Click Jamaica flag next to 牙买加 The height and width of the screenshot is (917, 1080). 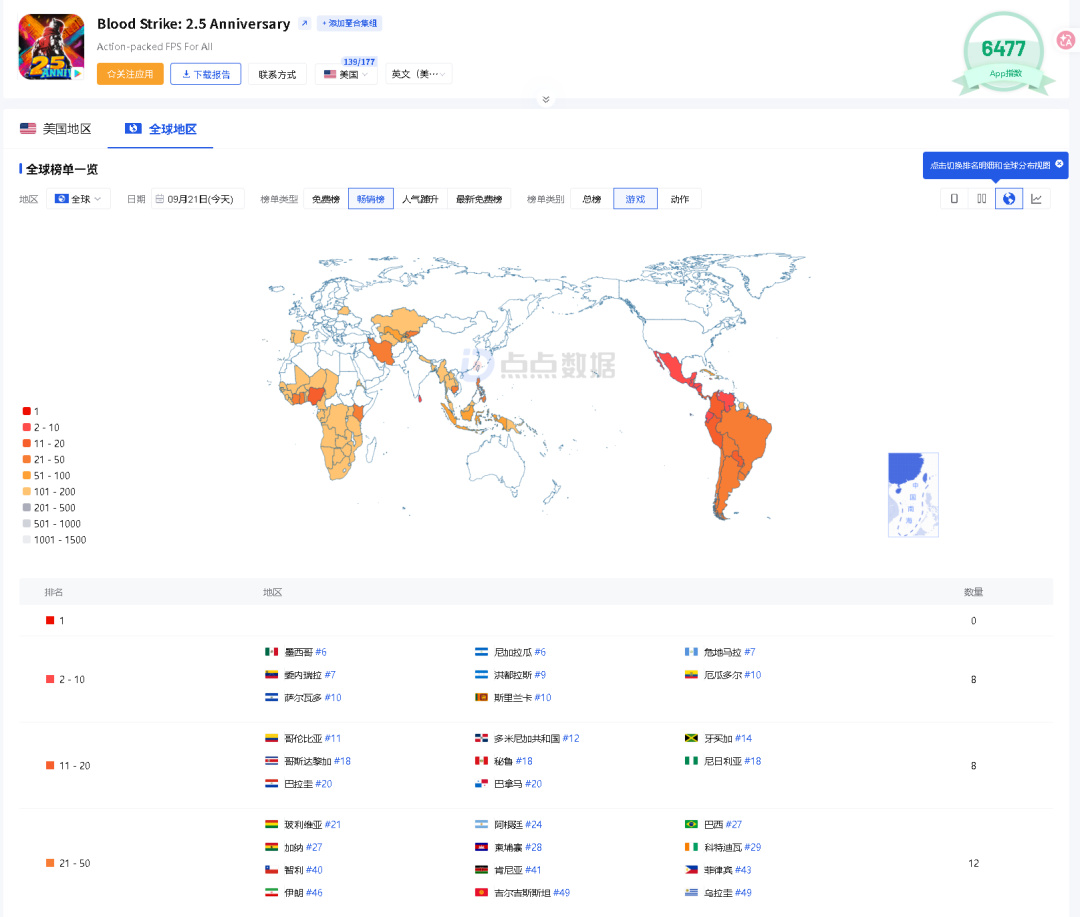(x=692, y=738)
